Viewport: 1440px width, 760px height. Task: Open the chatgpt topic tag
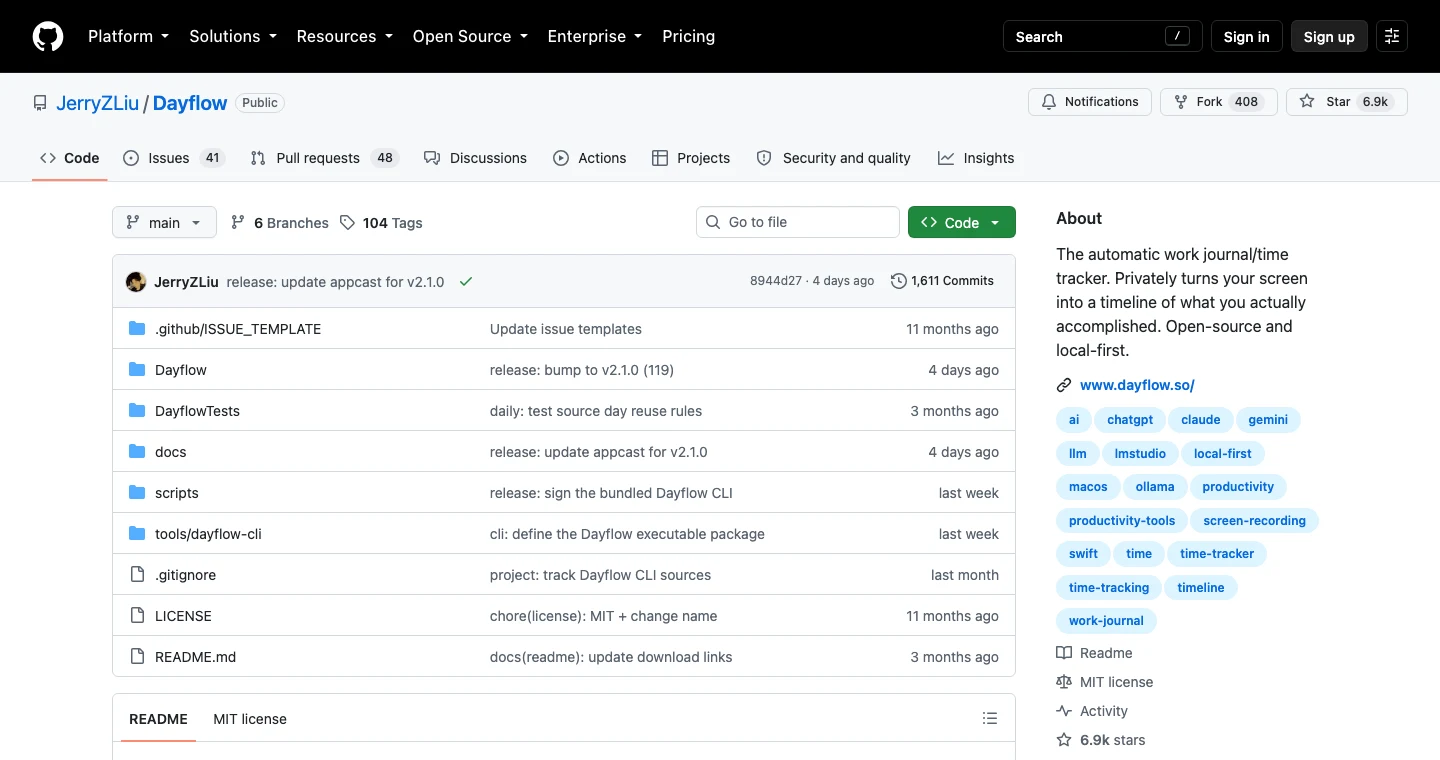pos(1130,420)
